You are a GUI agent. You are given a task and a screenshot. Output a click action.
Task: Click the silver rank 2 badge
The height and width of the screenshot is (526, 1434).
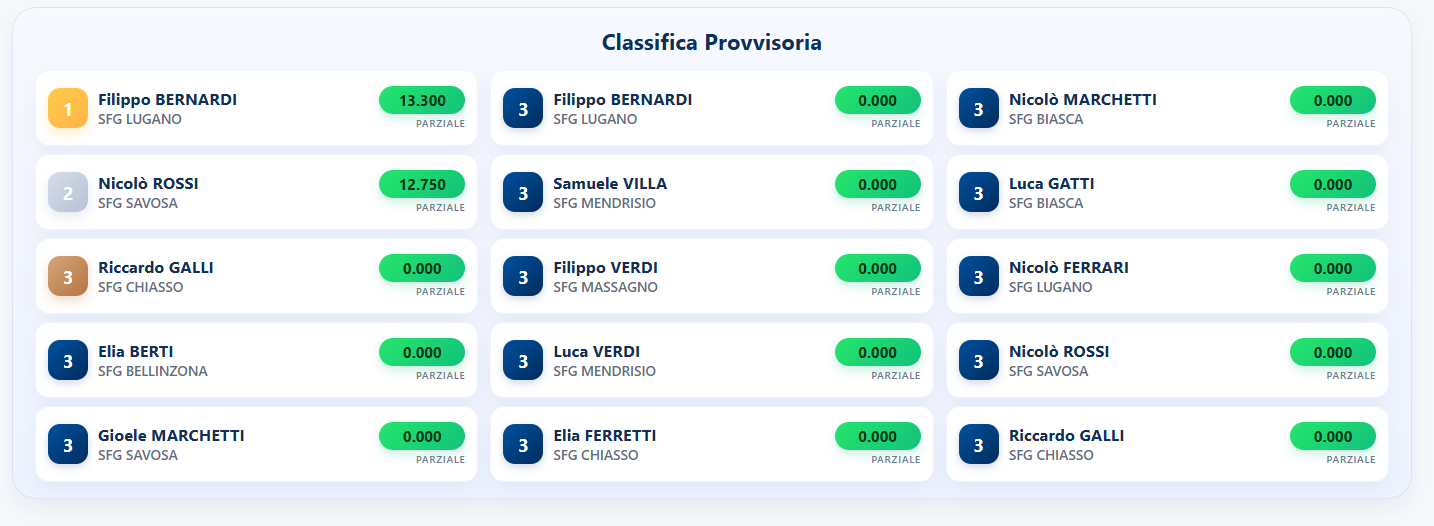(68, 192)
